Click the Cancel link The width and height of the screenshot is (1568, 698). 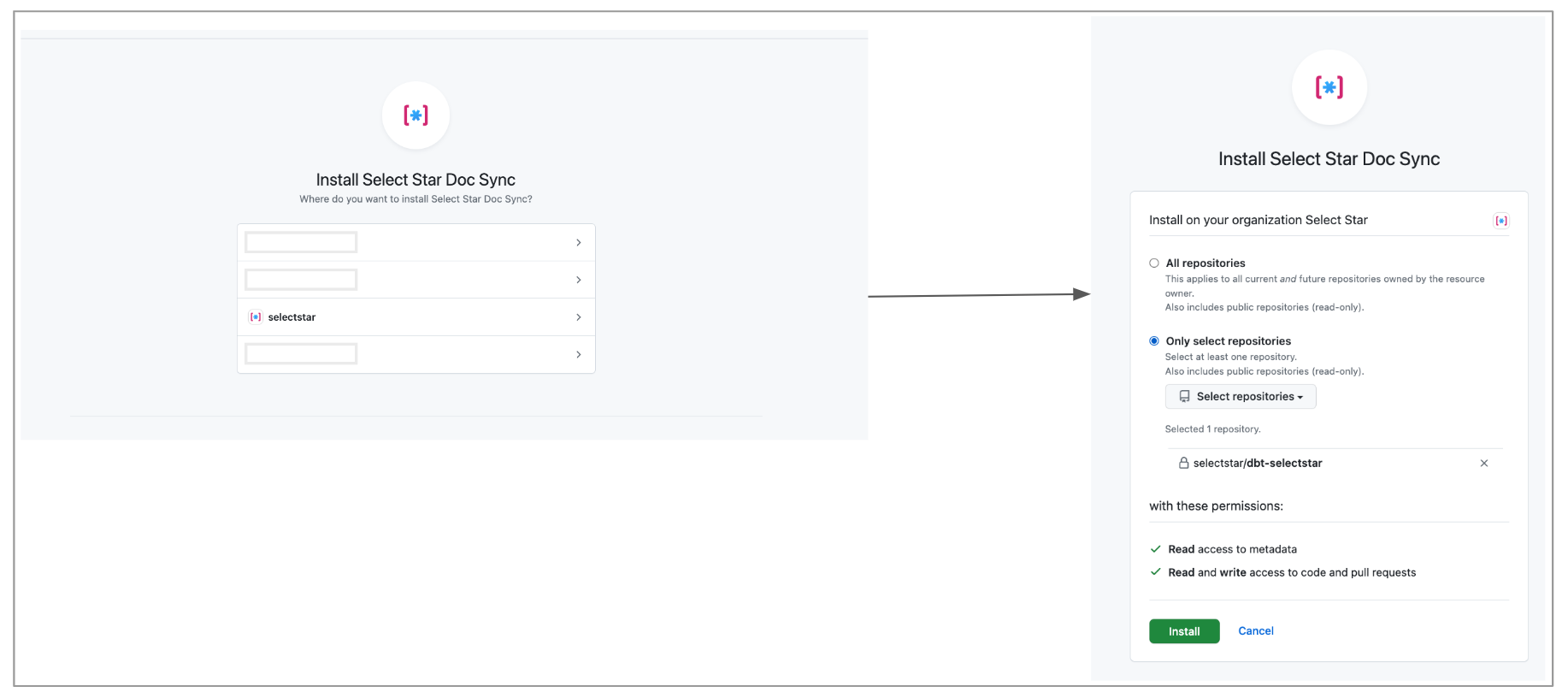coord(1256,631)
